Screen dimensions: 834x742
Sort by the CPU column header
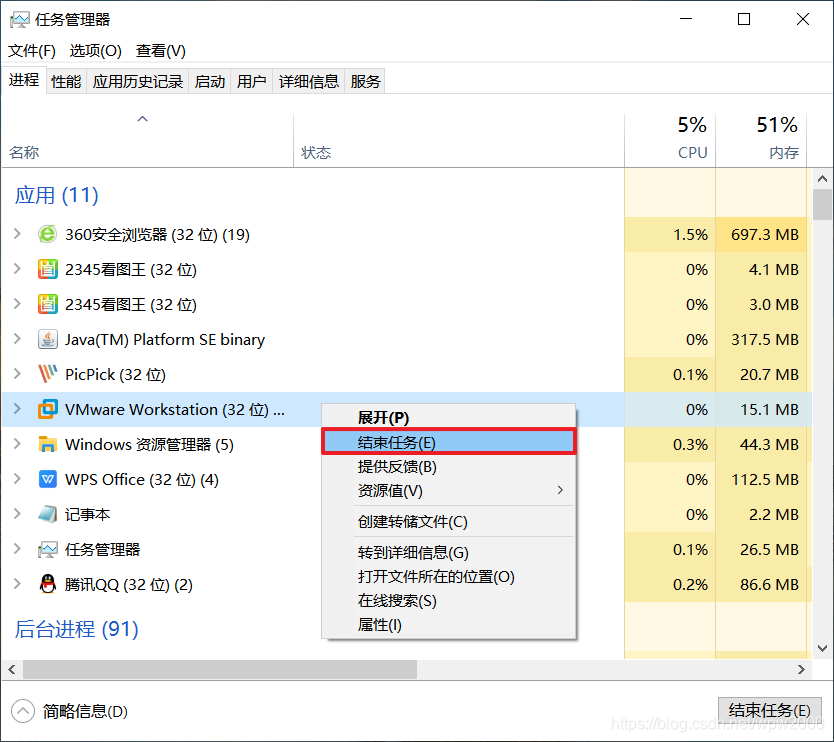(670, 140)
